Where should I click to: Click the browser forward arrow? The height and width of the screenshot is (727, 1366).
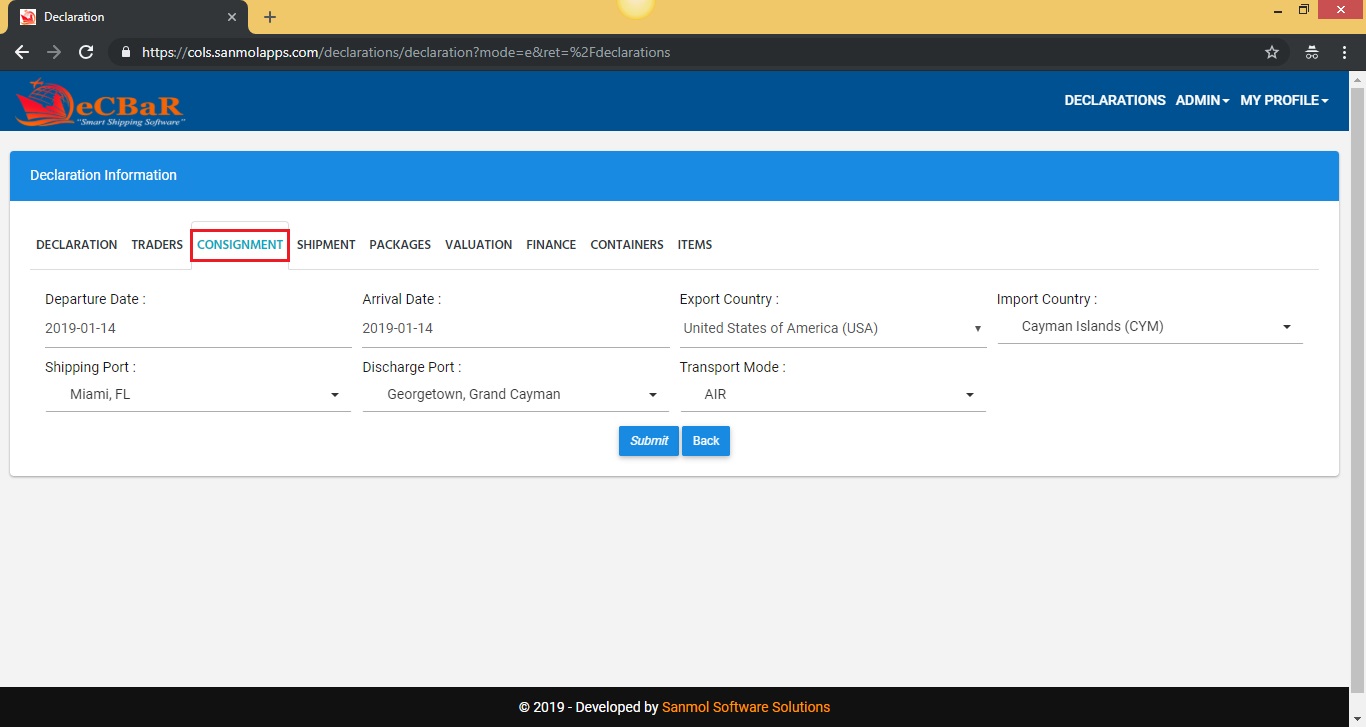point(54,52)
